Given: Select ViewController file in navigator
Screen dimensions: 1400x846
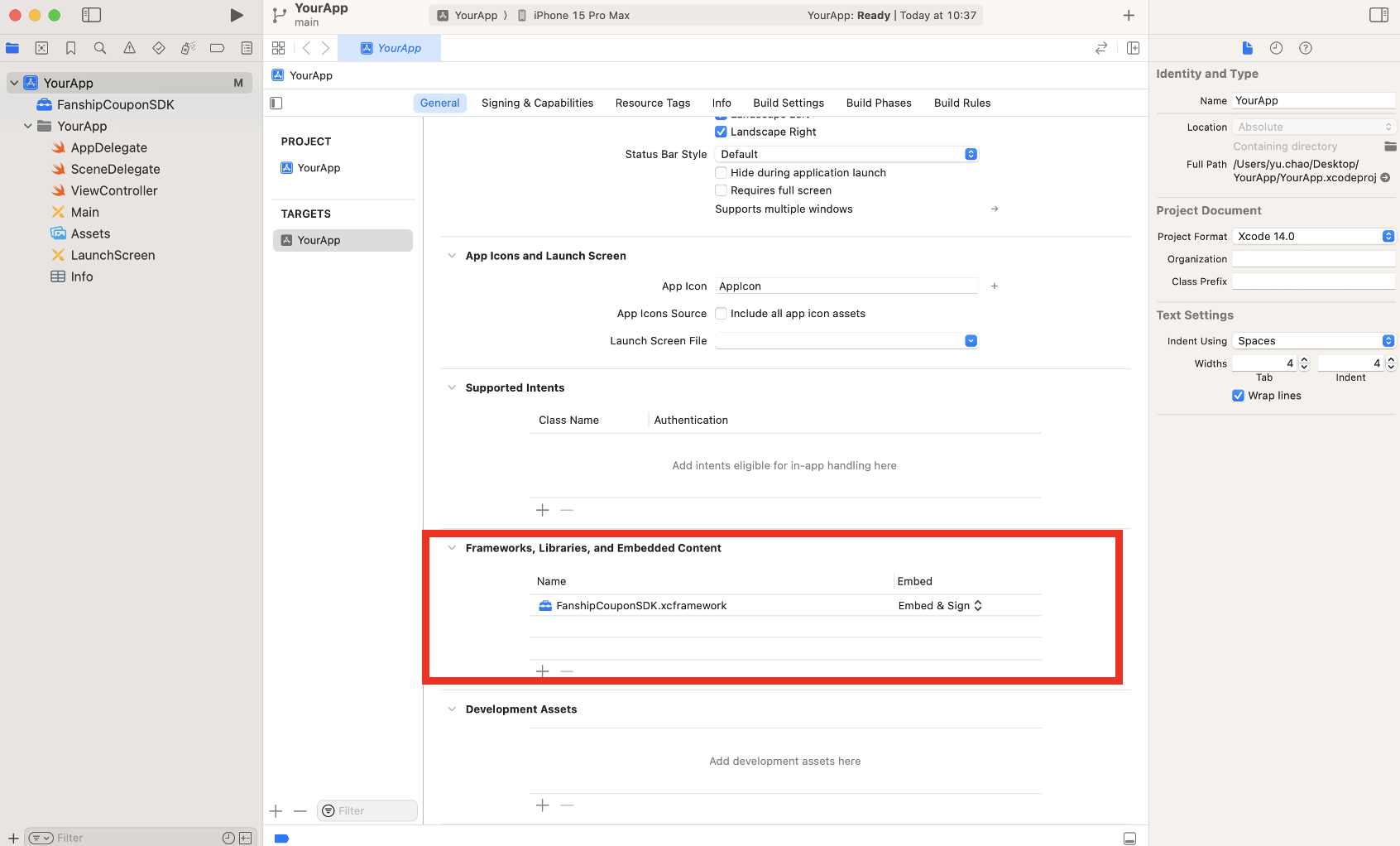Looking at the screenshot, I should pos(114,190).
